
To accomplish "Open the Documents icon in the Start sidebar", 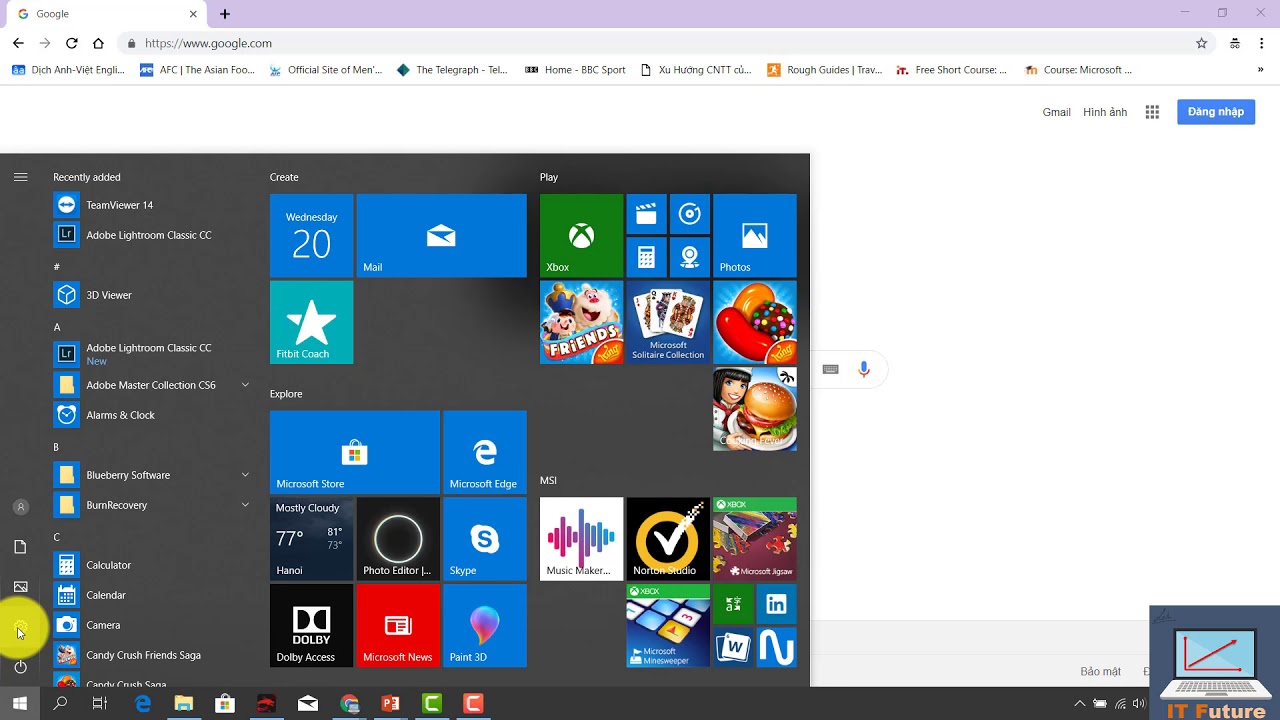I will coord(21,547).
